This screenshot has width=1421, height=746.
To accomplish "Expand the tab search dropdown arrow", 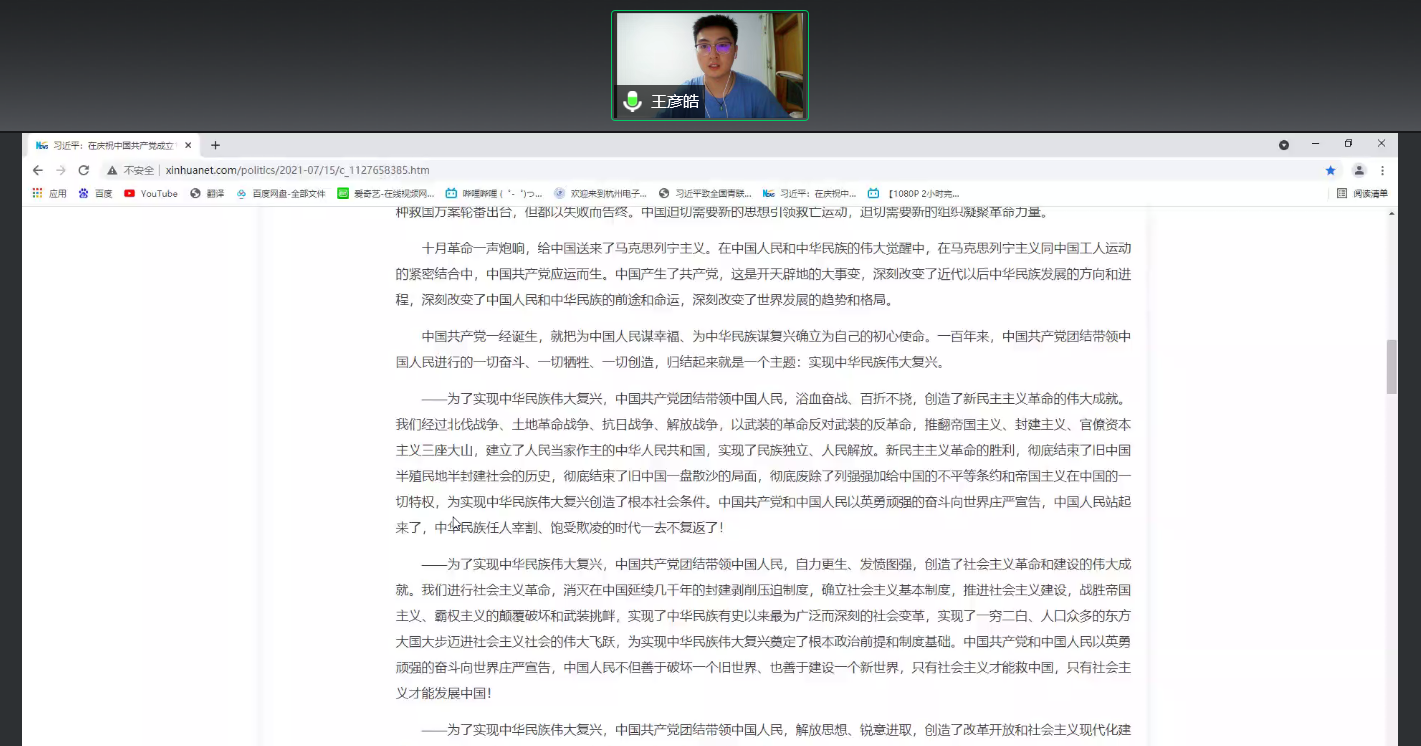I will [x=1284, y=145].
